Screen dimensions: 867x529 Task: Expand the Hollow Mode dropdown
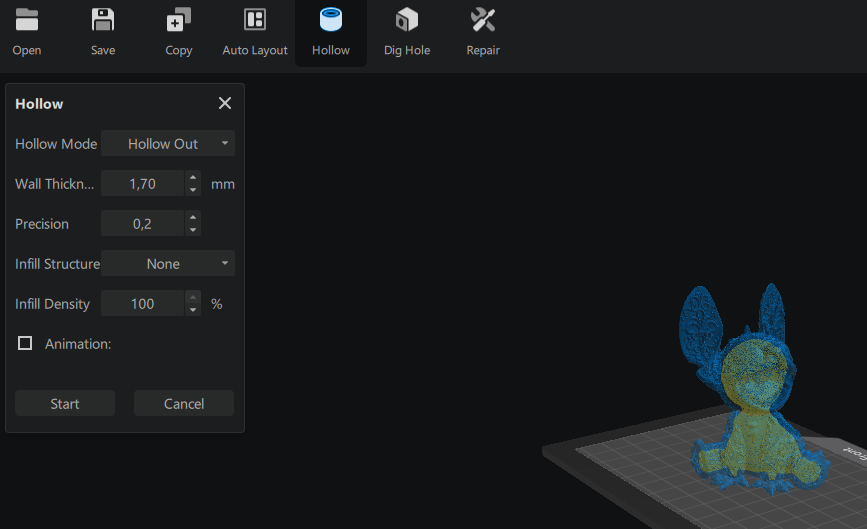coord(168,144)
